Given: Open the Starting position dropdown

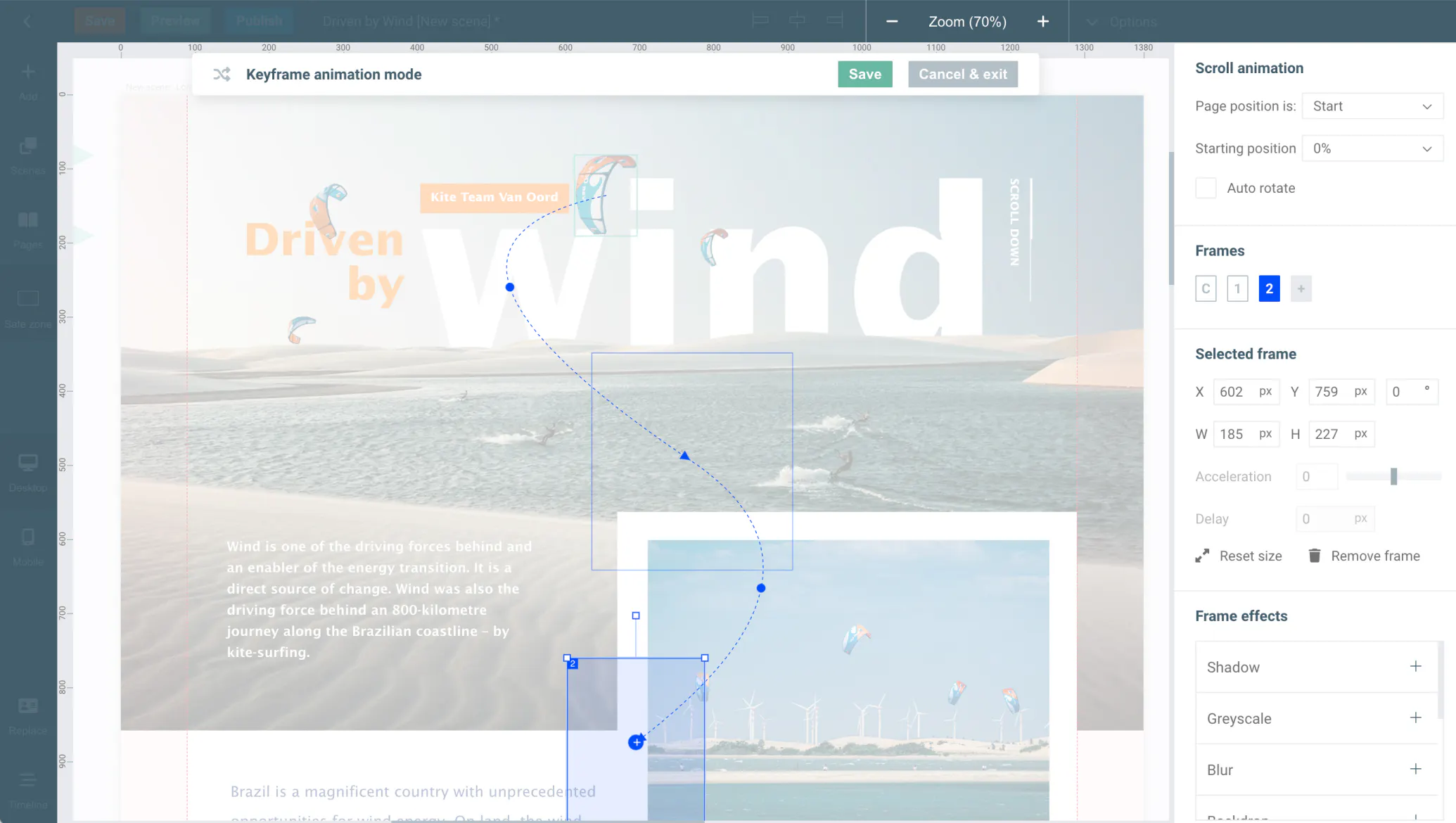Looking at the screenshot, I should 1372,148.
